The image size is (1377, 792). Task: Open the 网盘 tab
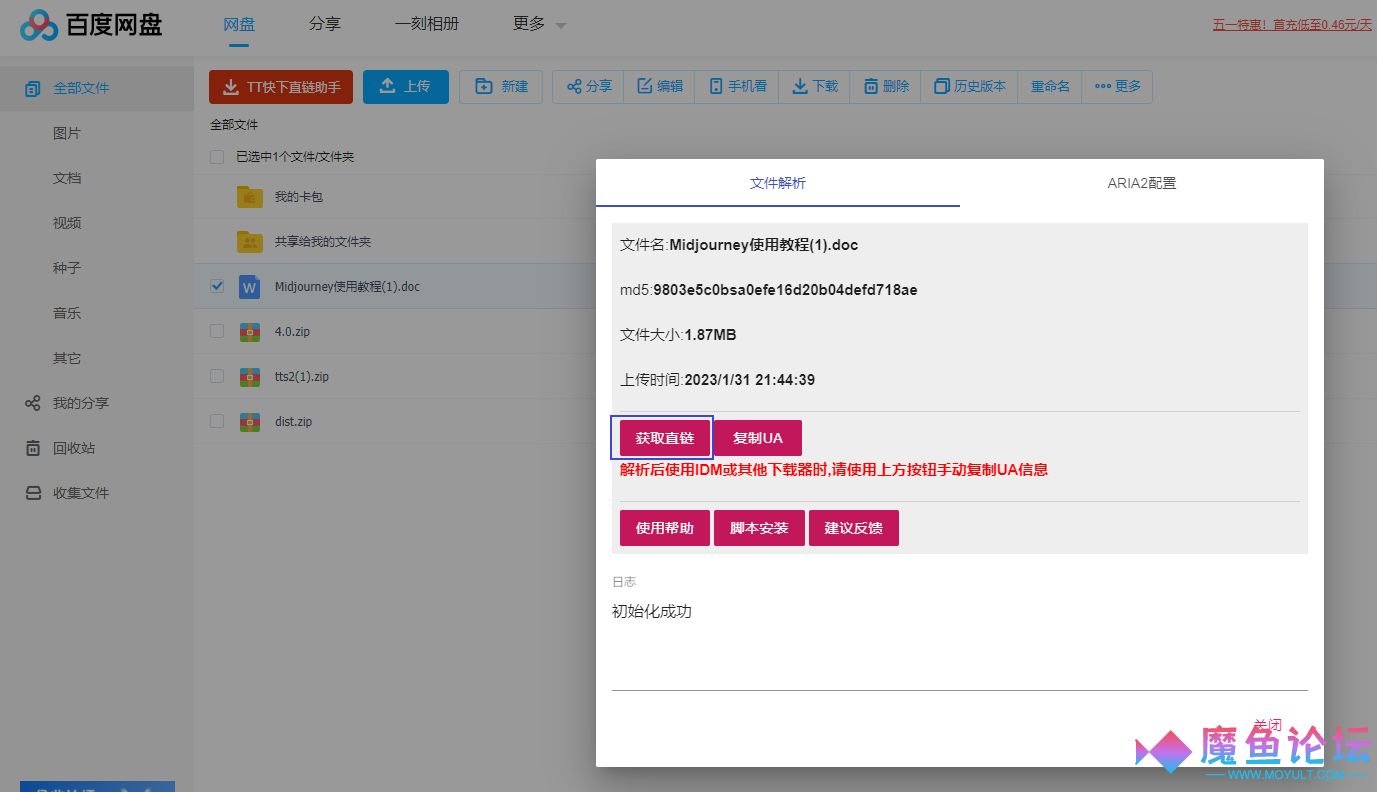pyautogui.click(x=239, y=24)
